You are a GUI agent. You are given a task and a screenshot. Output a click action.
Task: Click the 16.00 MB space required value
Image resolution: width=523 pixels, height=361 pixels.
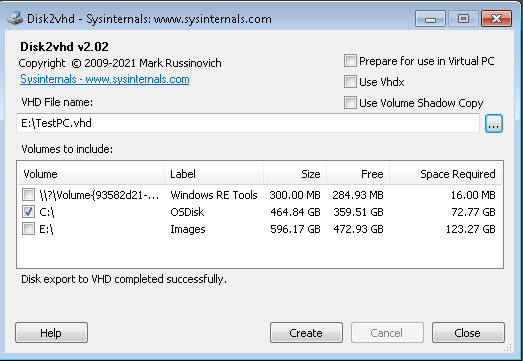coord(473,195)
